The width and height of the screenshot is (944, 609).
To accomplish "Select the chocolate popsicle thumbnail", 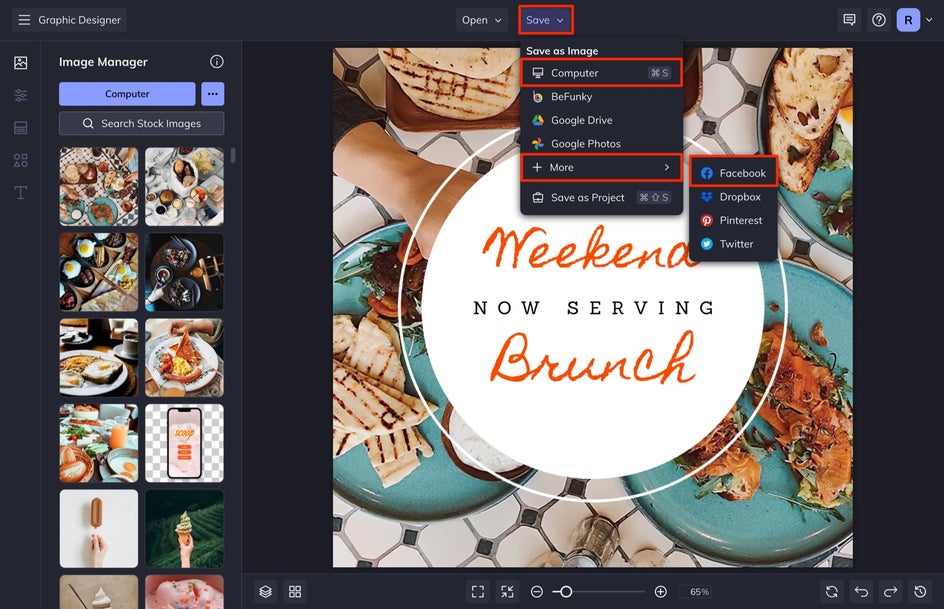I will click(x=99, y=528).
